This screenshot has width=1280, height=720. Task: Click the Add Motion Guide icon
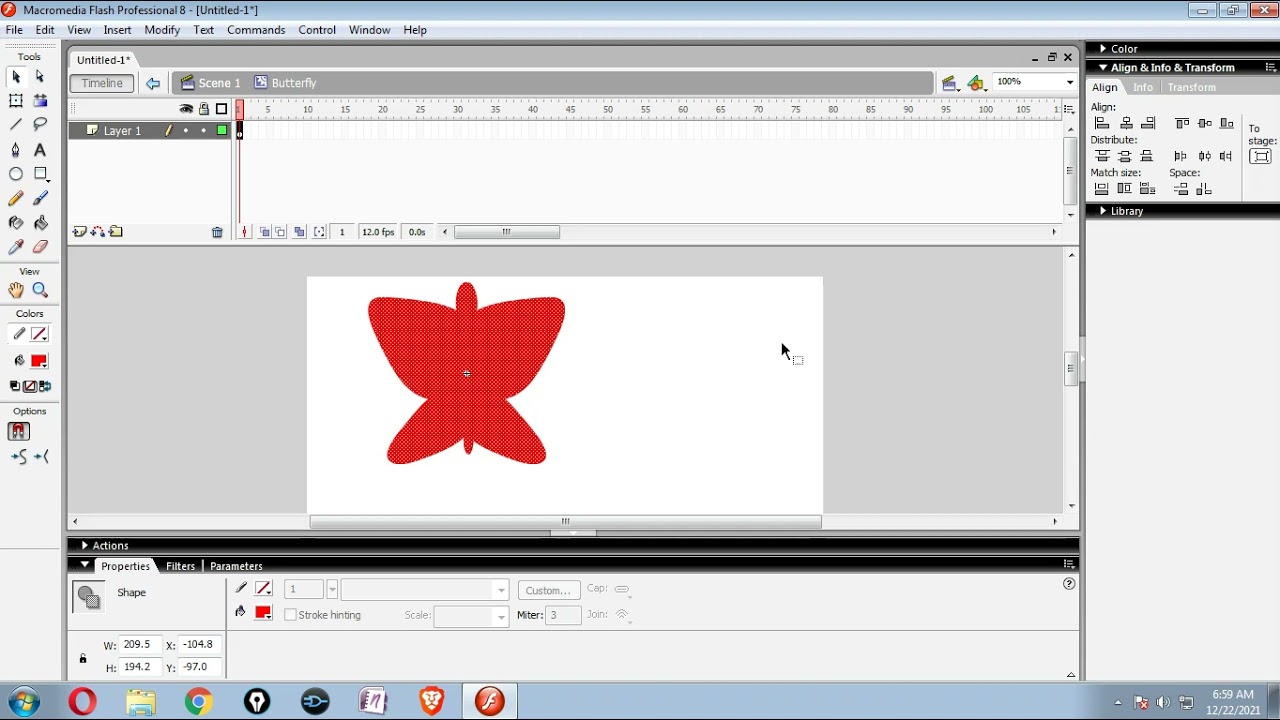click(98, 232)
